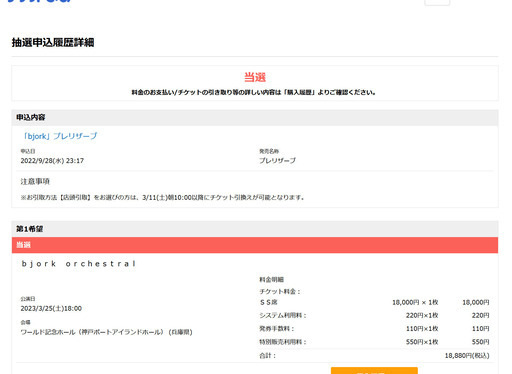This screenshot has width=512, height=374.
Task: Click the venue ワールド記念ホール text
Action: point(106,332)
